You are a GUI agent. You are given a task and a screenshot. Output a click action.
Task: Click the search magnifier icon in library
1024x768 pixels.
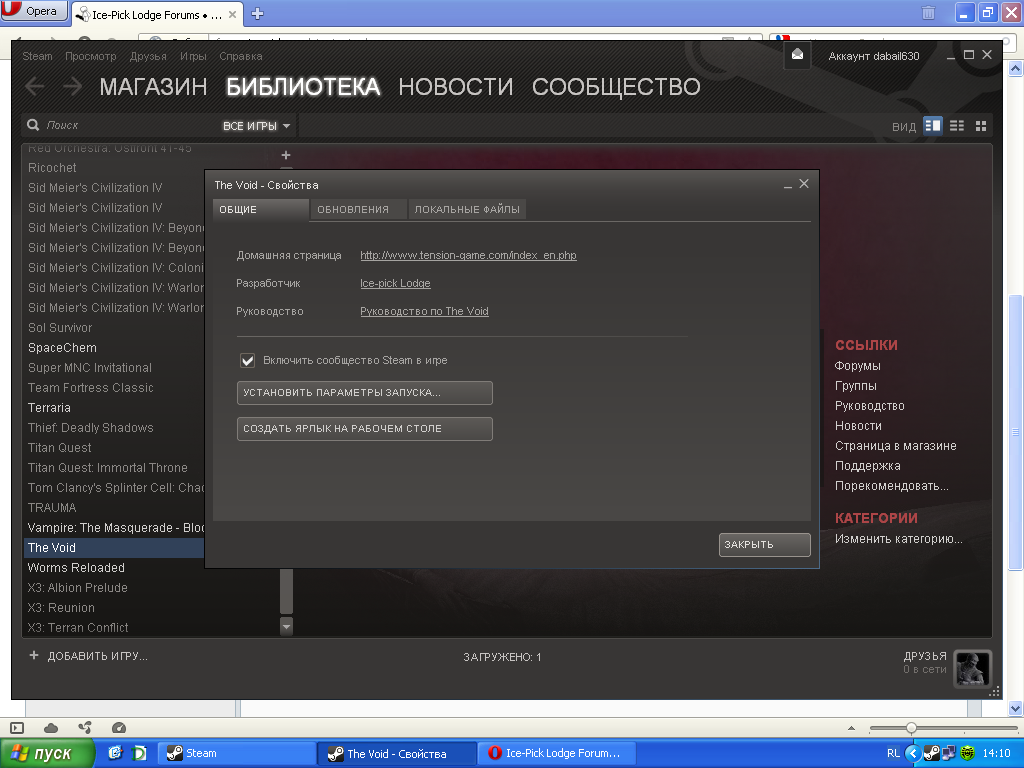pos(33,125)
